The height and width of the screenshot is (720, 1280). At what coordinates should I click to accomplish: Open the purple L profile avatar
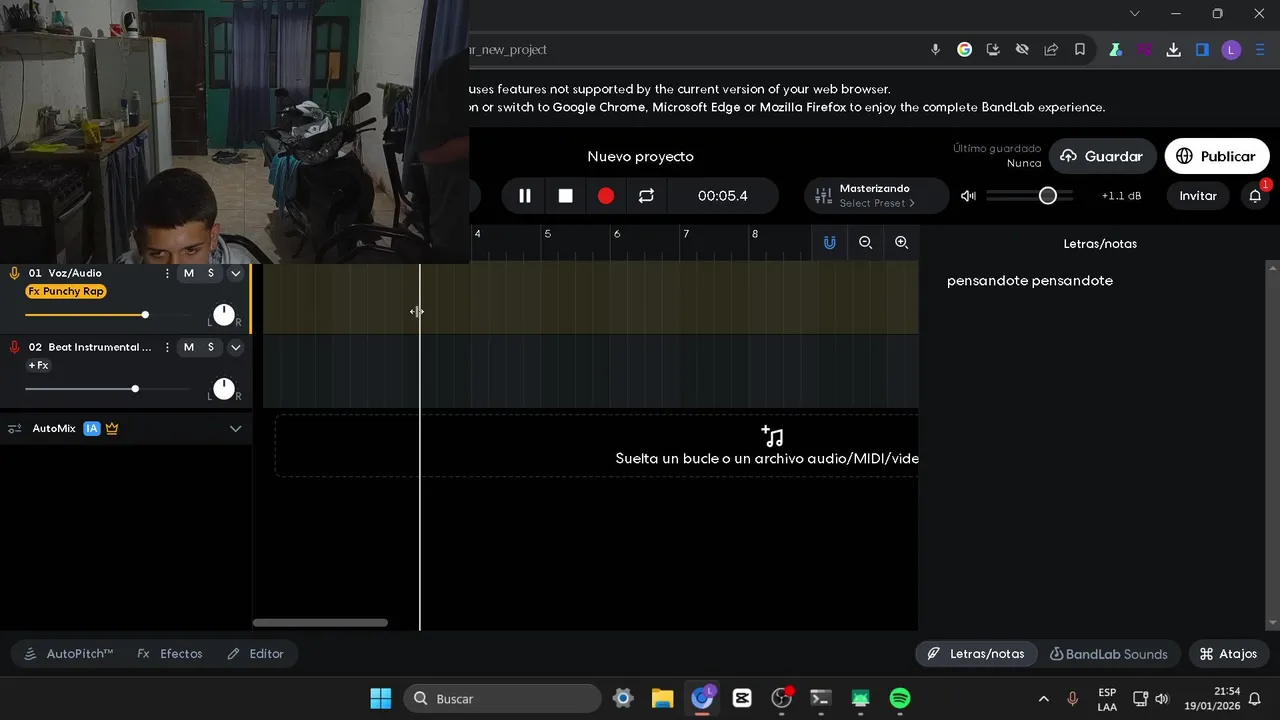(1231, 49)
